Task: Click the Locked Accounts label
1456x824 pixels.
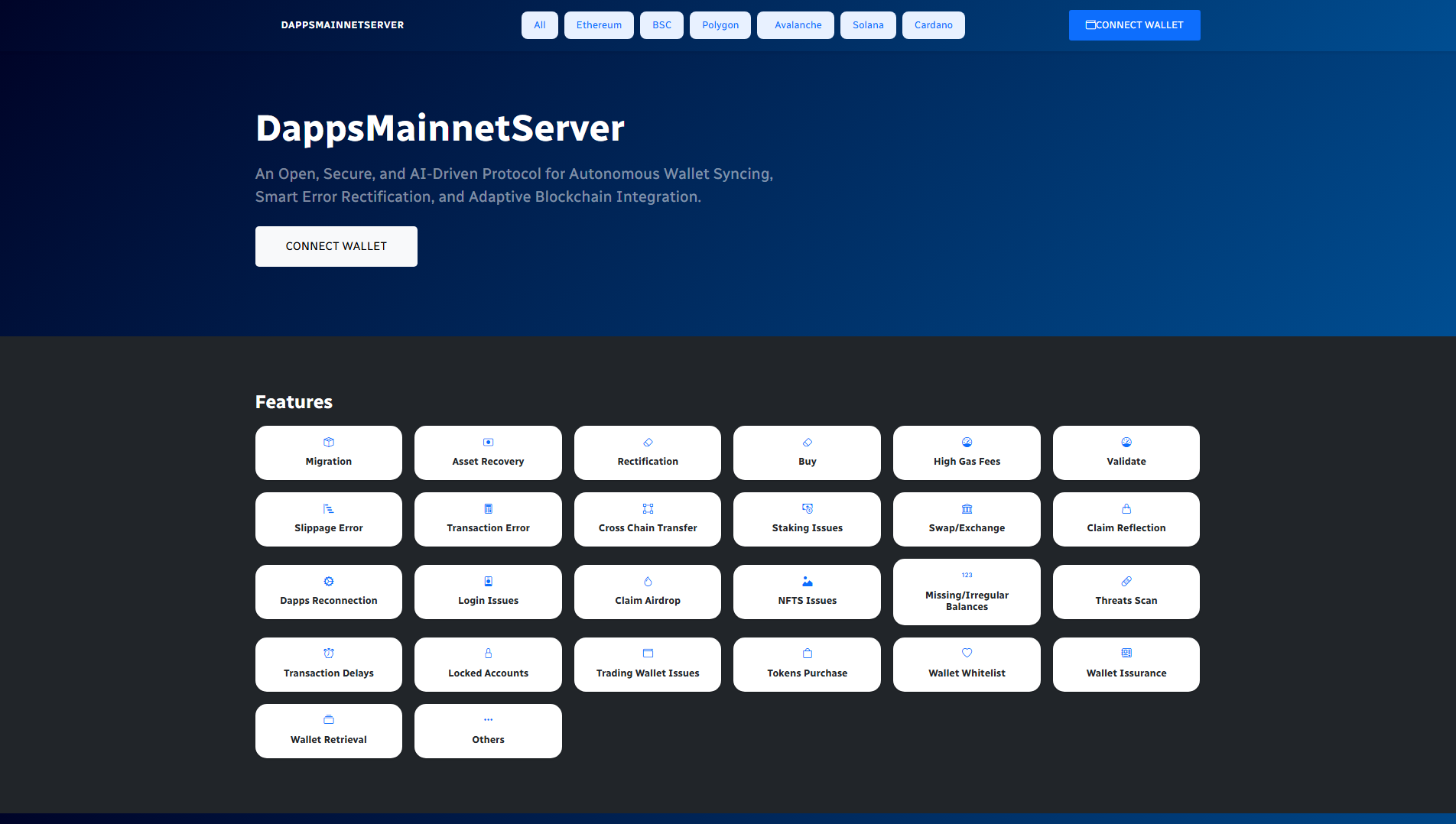Action: tap(488, 673)
